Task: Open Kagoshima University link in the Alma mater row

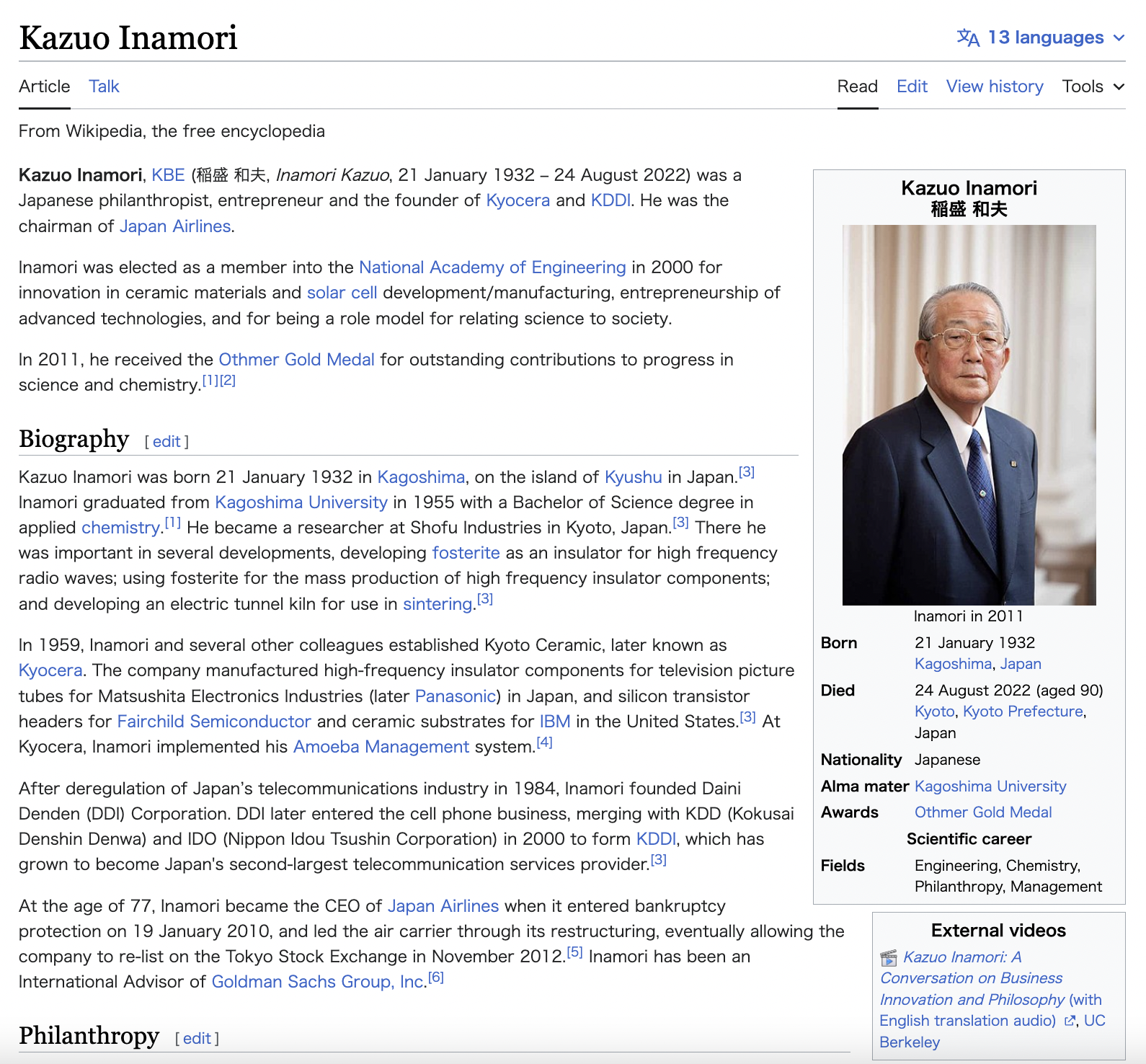Action: coord(990,786)
